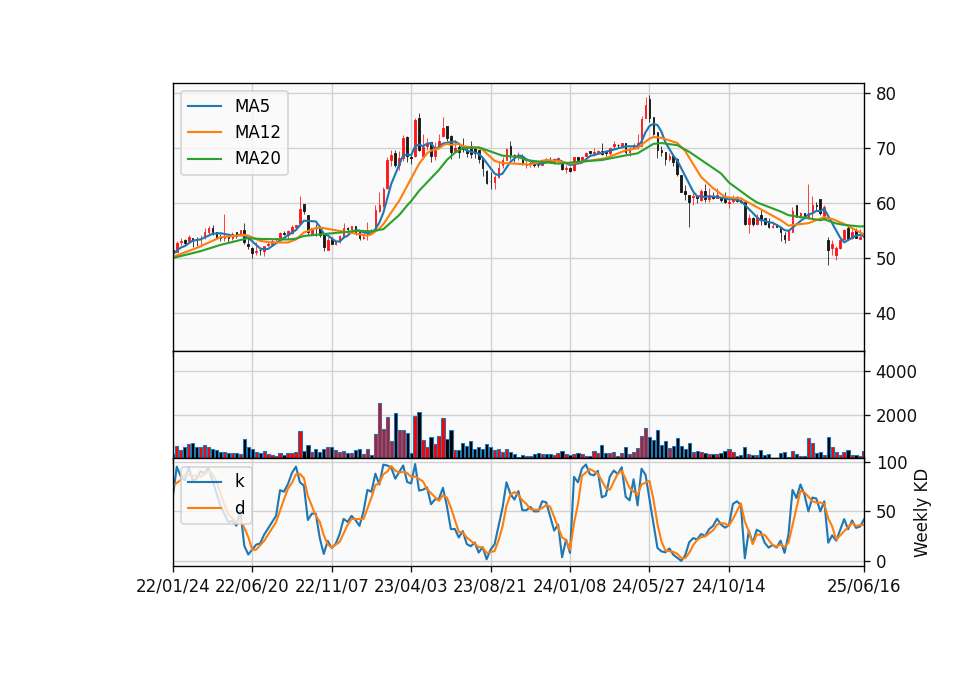Click the 24/05/27 date tick label

pyautogui.click(x=648, y=587)
